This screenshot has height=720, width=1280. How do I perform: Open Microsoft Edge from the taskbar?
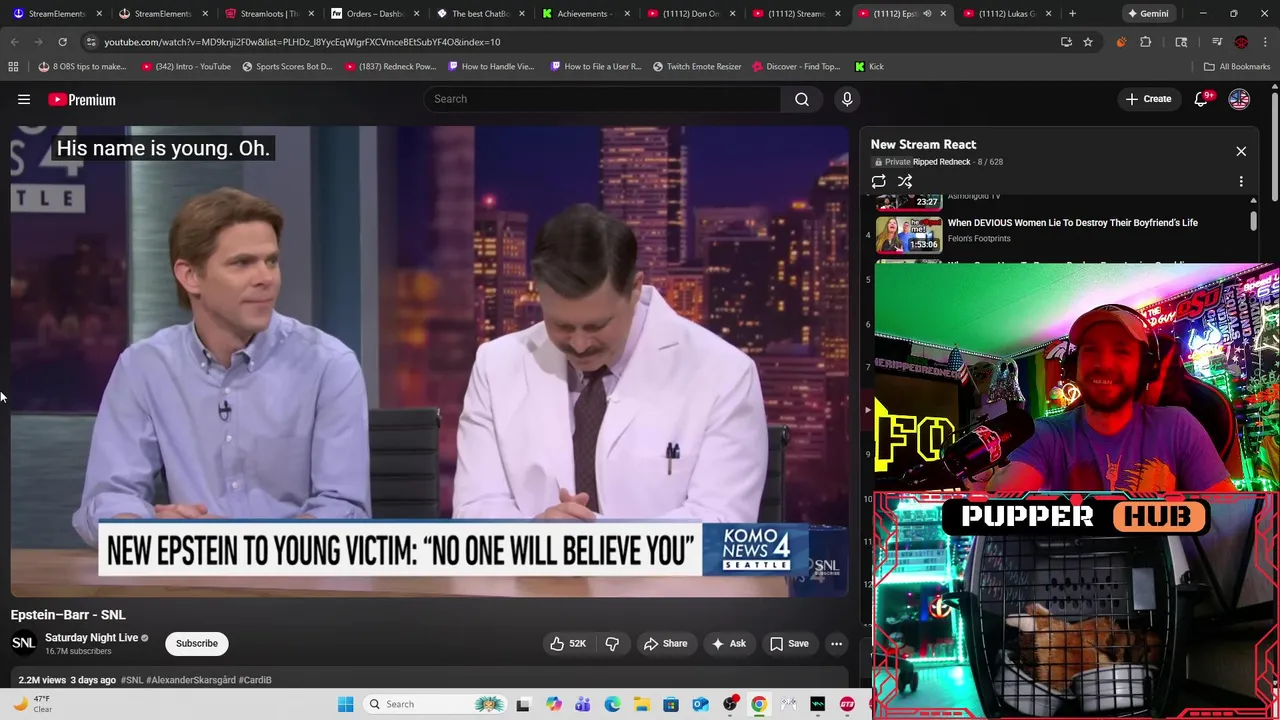(x=612, y=704)
